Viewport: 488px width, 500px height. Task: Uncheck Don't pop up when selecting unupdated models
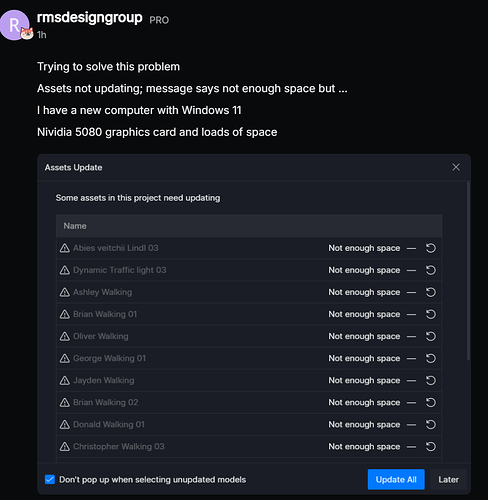click(x=50, y=479)
